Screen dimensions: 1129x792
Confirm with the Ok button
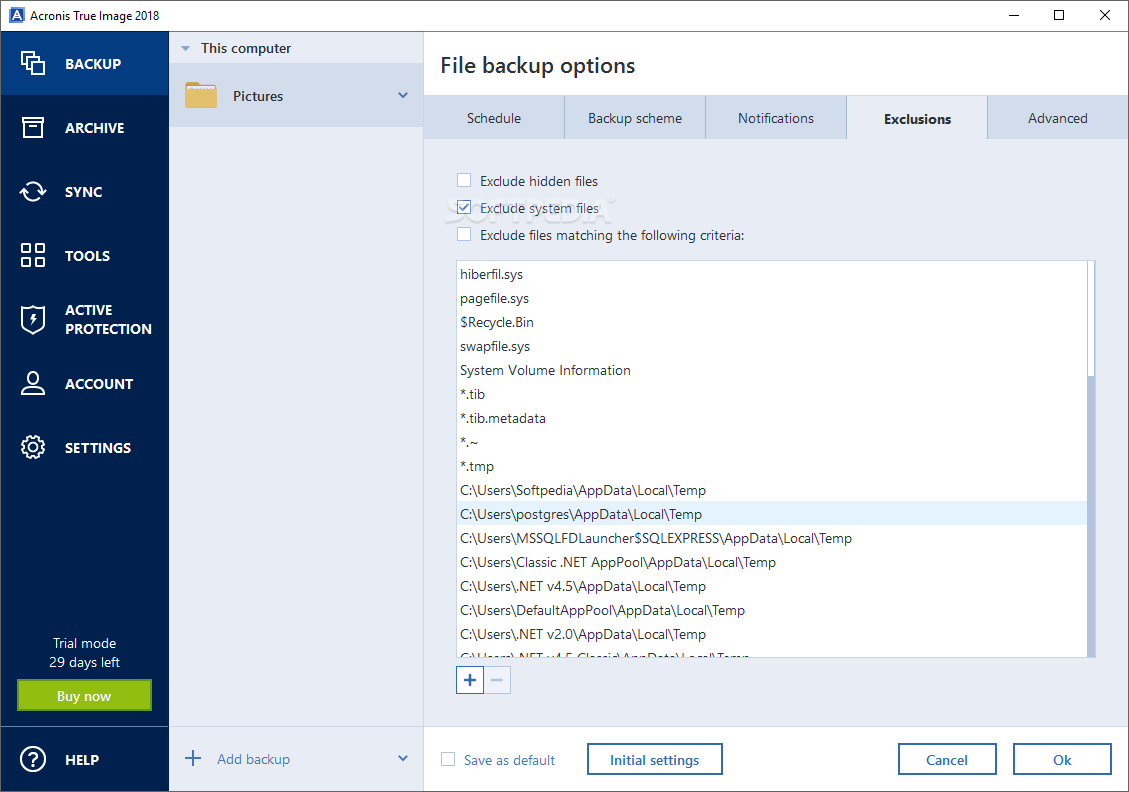pyautogui.click(x=1062, y=760)
